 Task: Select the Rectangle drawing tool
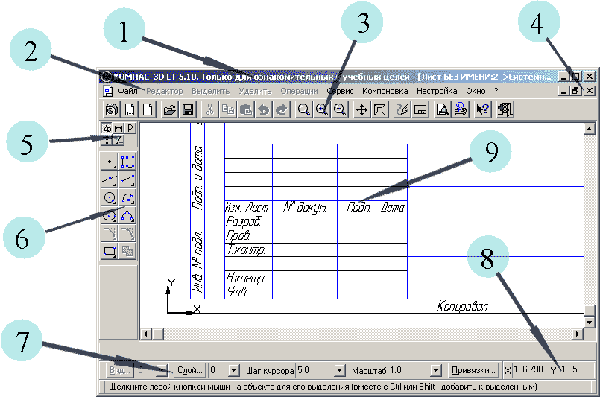point(109,252)
